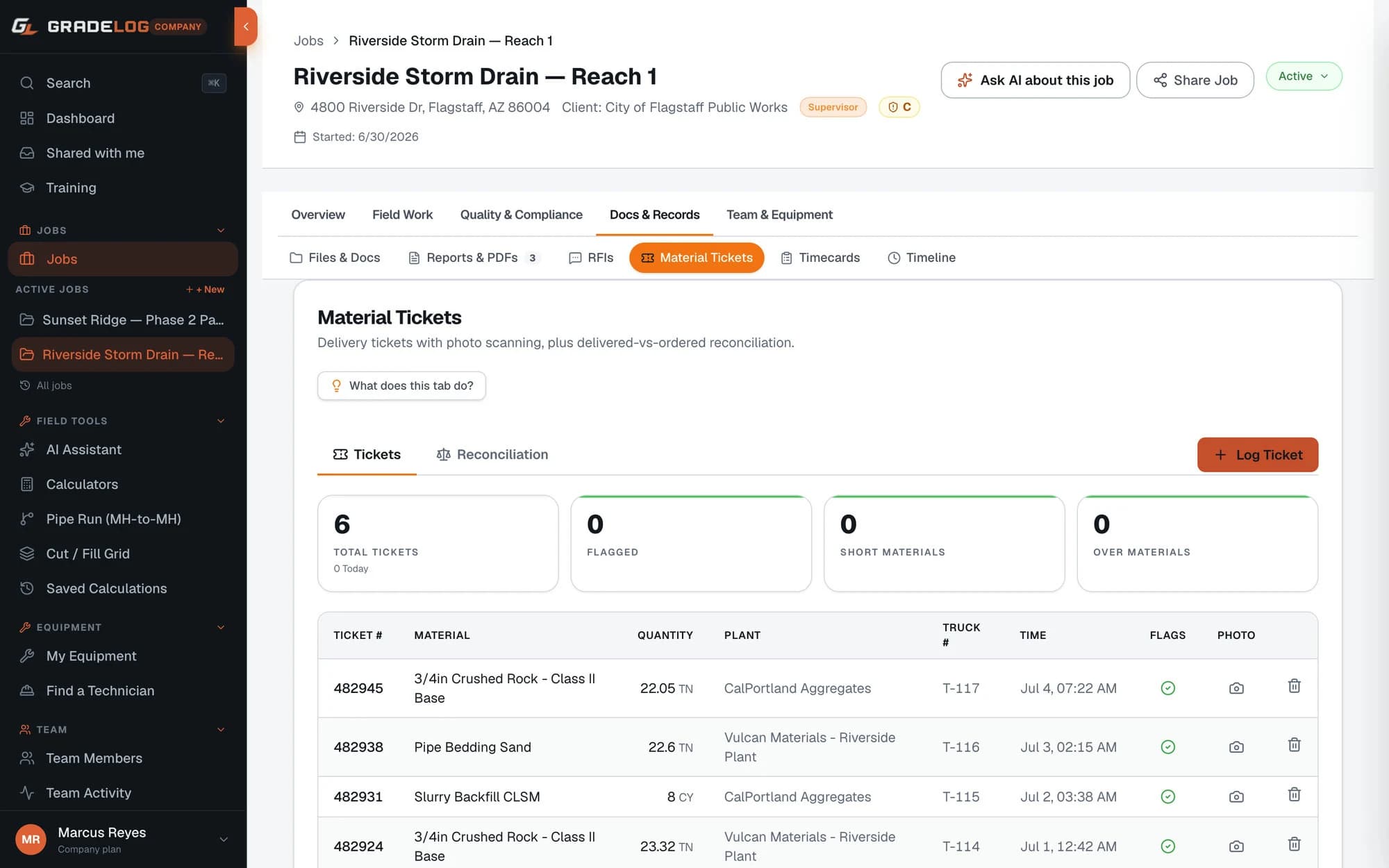Collapse the EQUIPMENT section
The image size is (1389, 868).
221,627
